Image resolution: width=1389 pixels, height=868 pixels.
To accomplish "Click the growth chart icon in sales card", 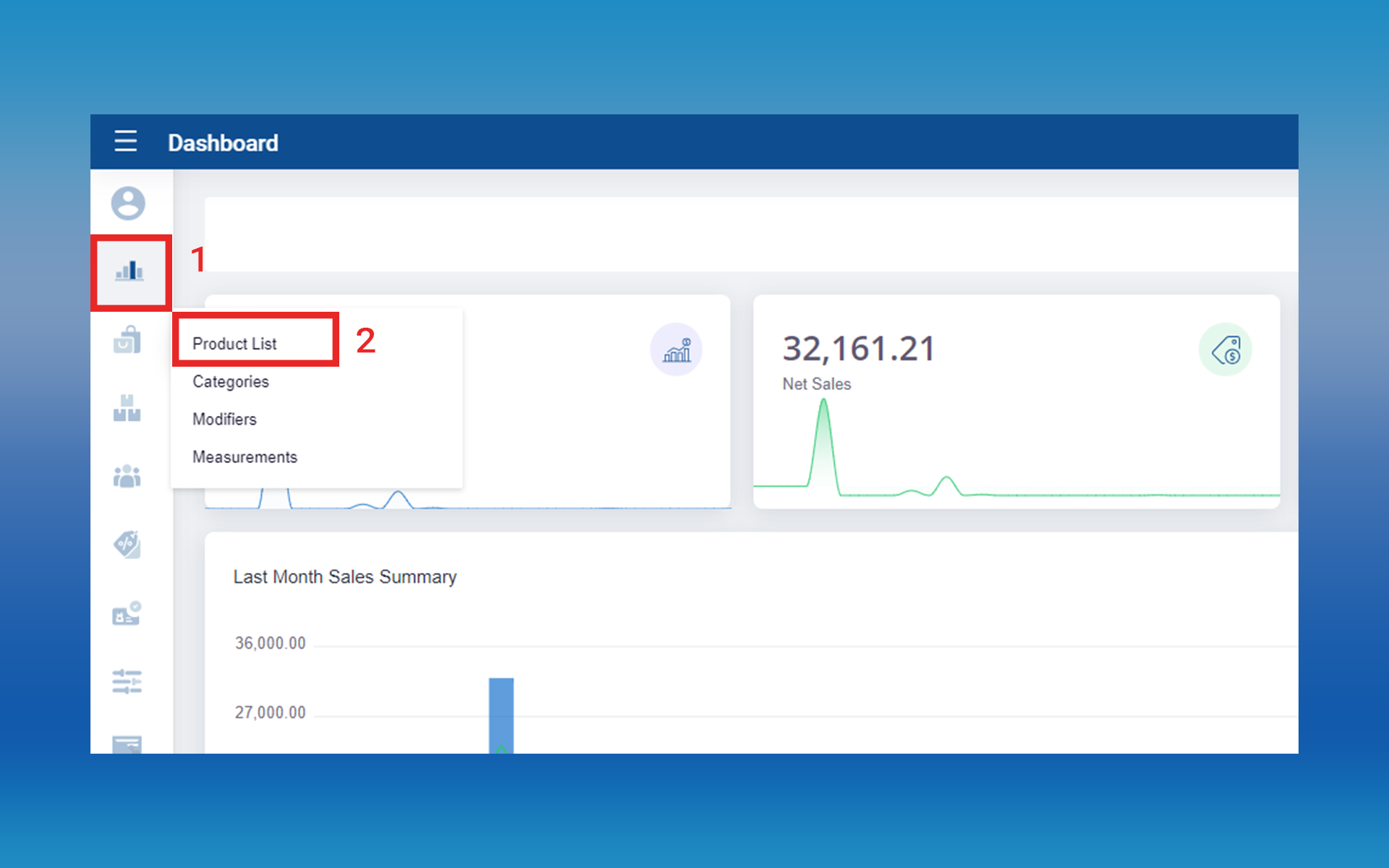I will [x=676, y=350].
